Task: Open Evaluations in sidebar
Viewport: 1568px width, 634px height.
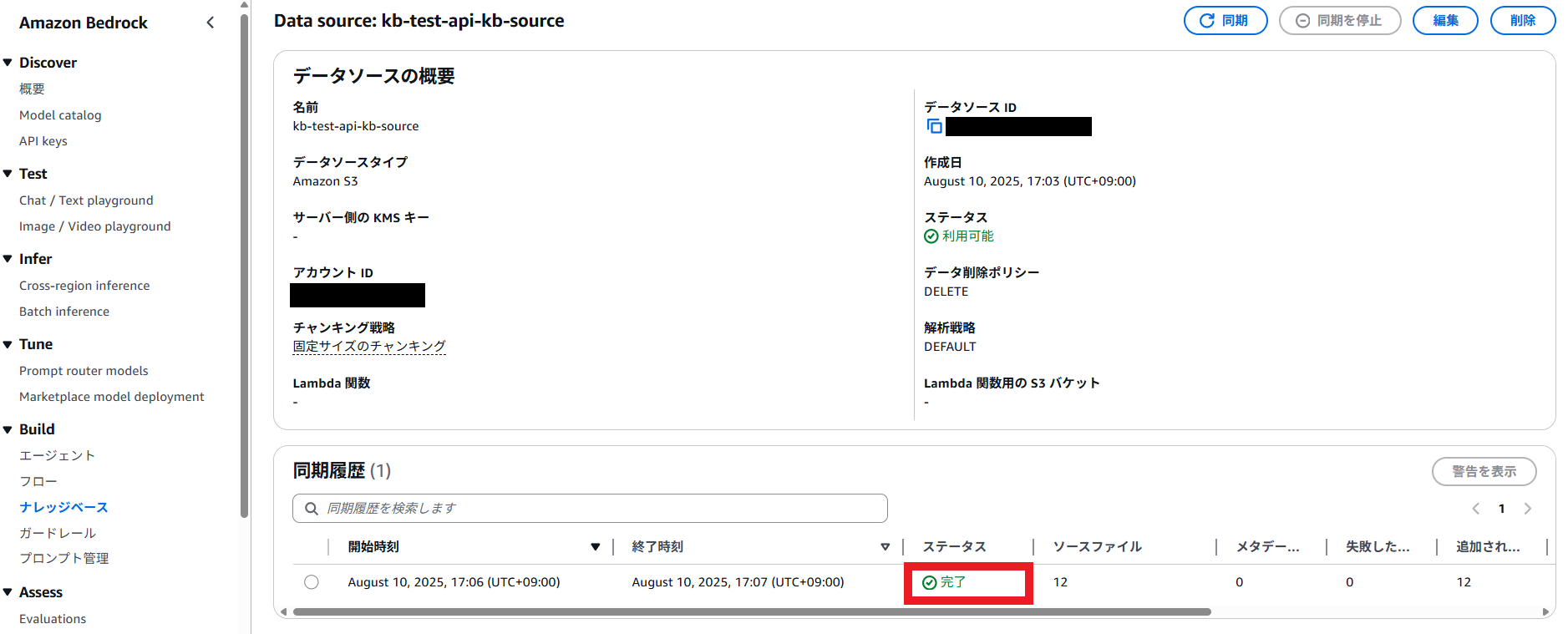Action: pyautogui.click(x=53, y=619)
